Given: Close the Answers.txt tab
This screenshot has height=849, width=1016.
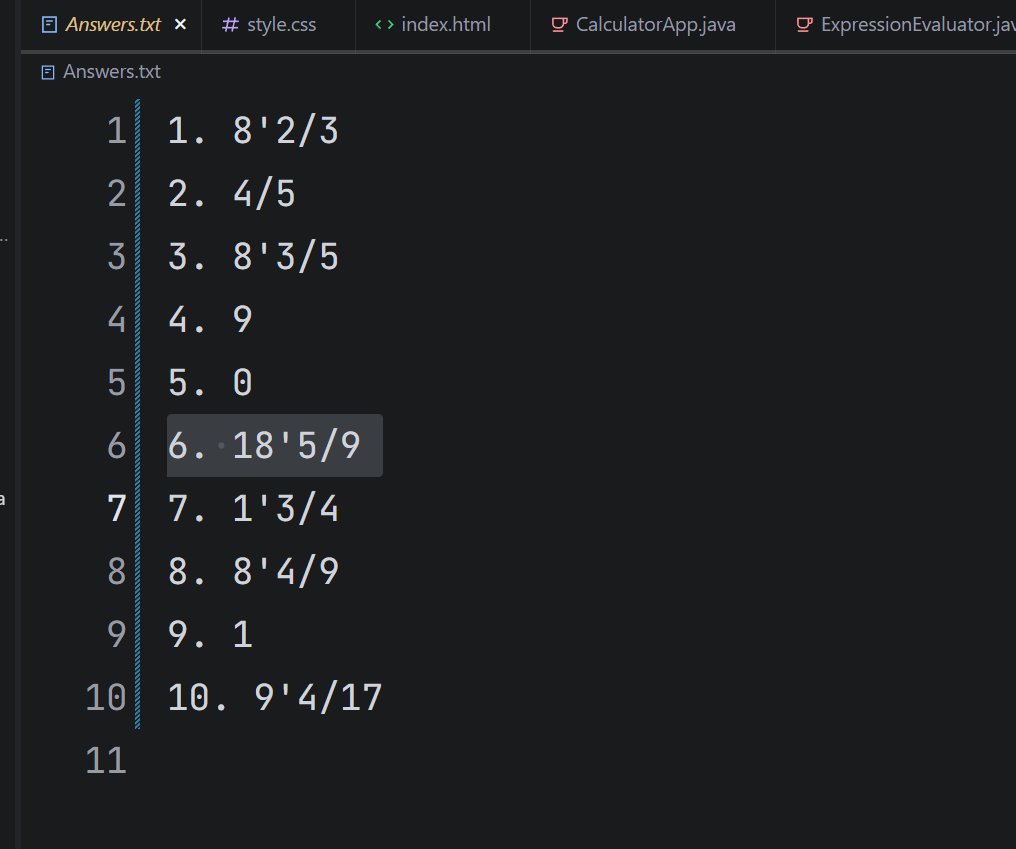Looking at the screenshot, I should (x=181, y=25).
